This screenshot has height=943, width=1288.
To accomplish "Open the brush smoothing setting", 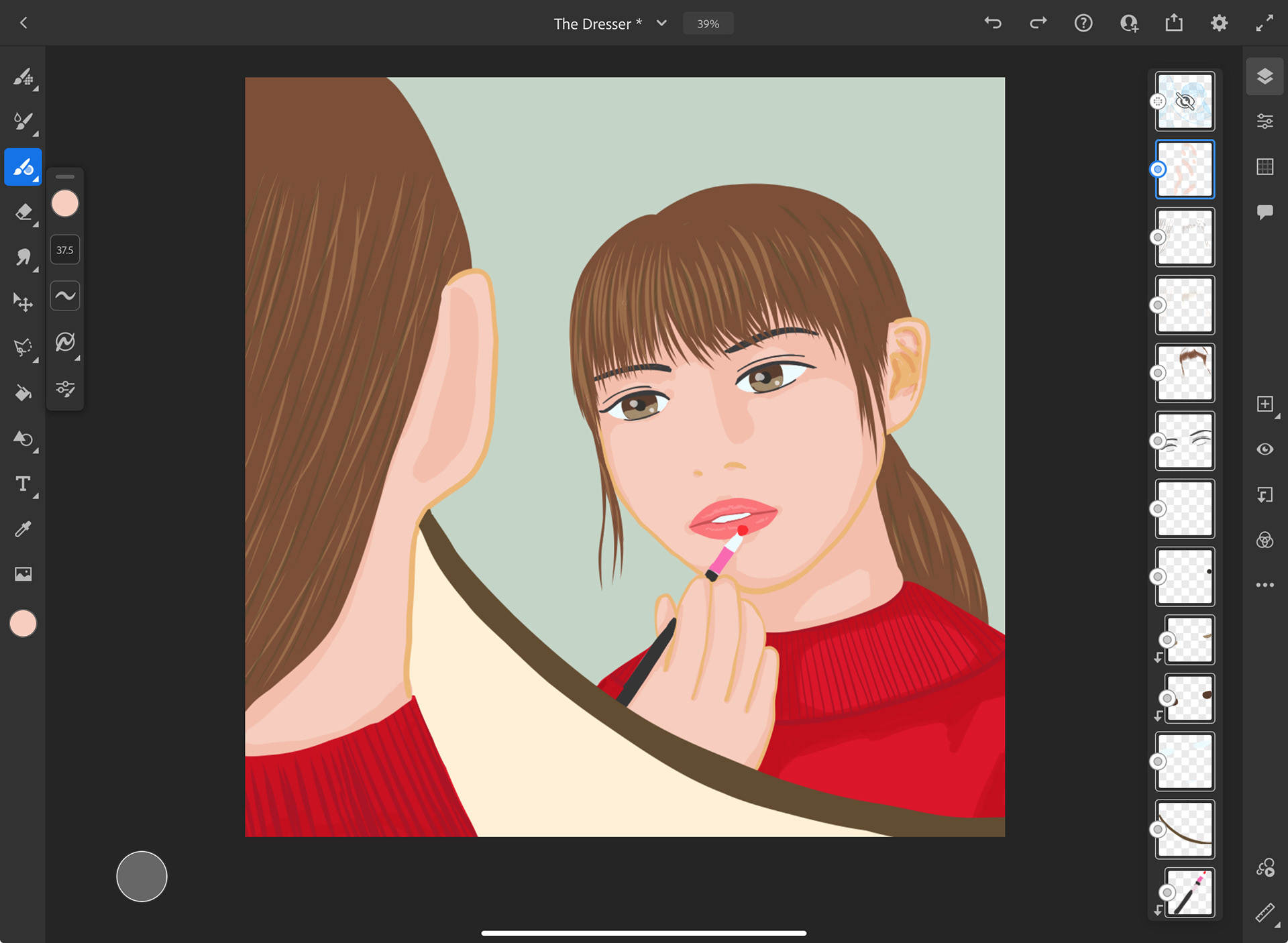I will 65,296.
